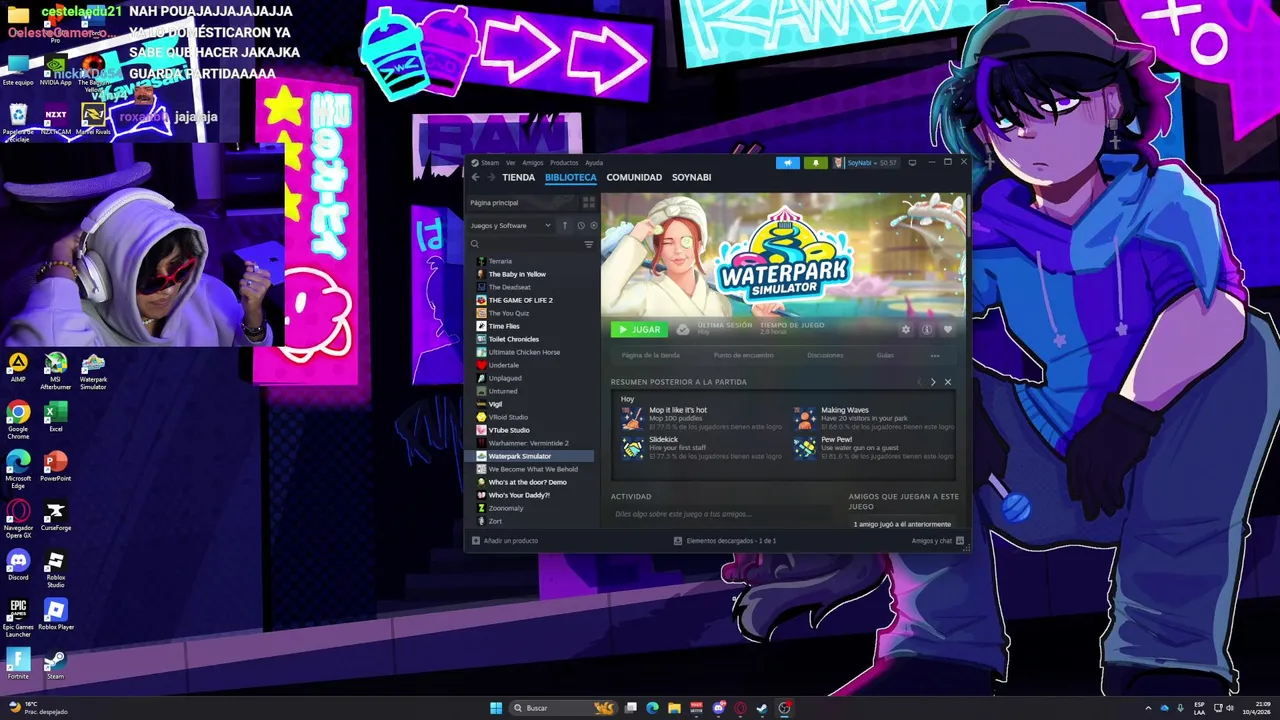
Task: Open Discord desktop icon
Action: pos(18,566)
